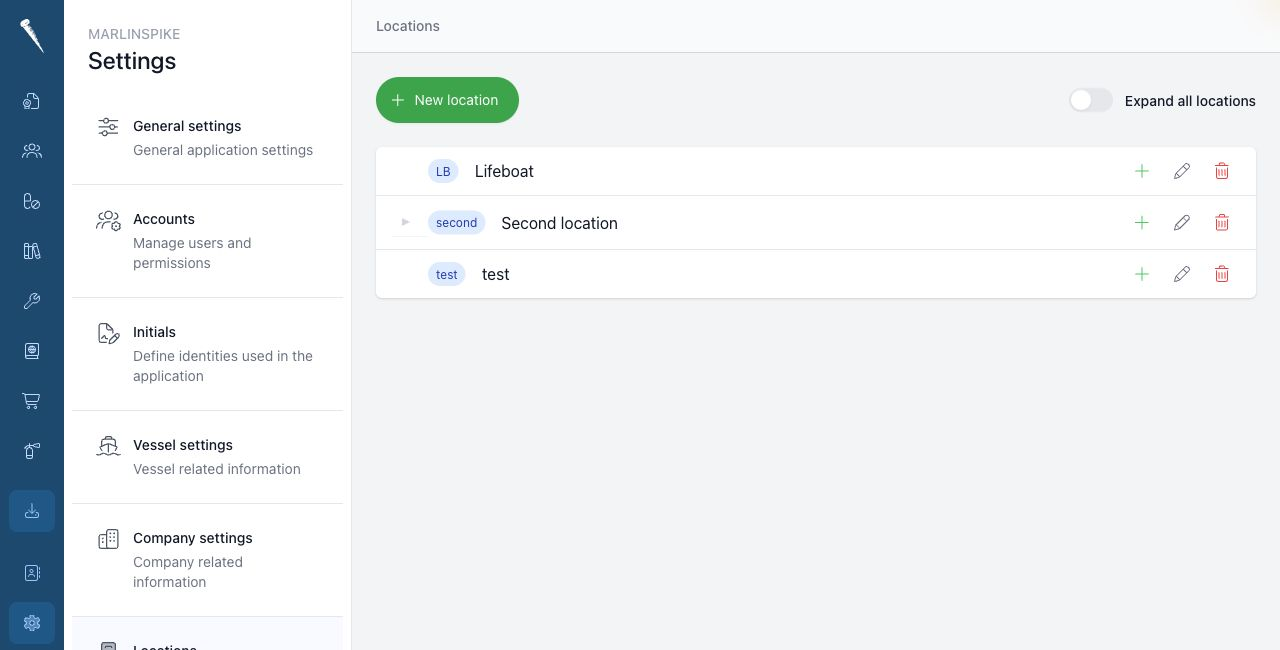Open General settings section

pos(207,138)
